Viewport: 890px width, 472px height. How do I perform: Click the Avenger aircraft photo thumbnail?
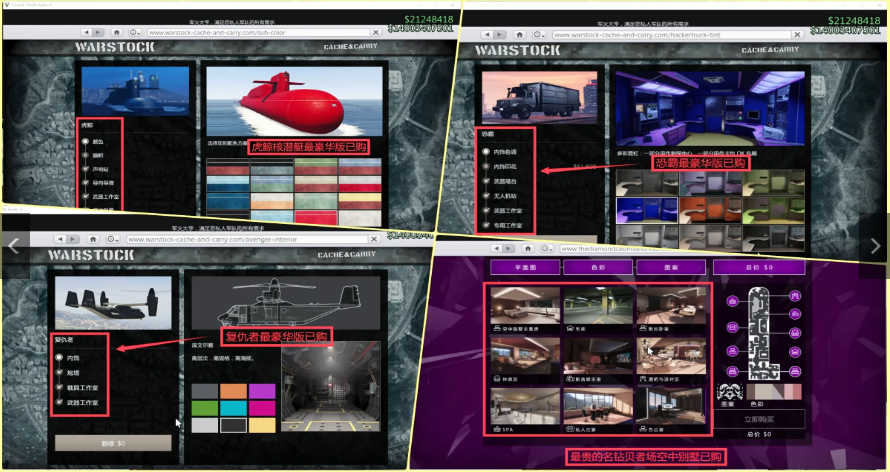(113, 303)
